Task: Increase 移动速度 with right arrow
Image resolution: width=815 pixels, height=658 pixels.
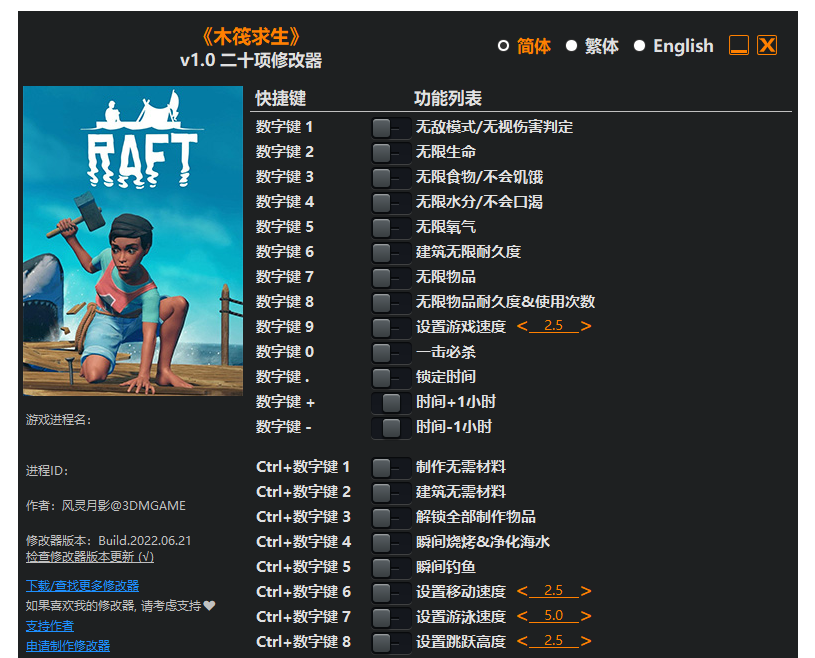Action: [x=586, y=591]
